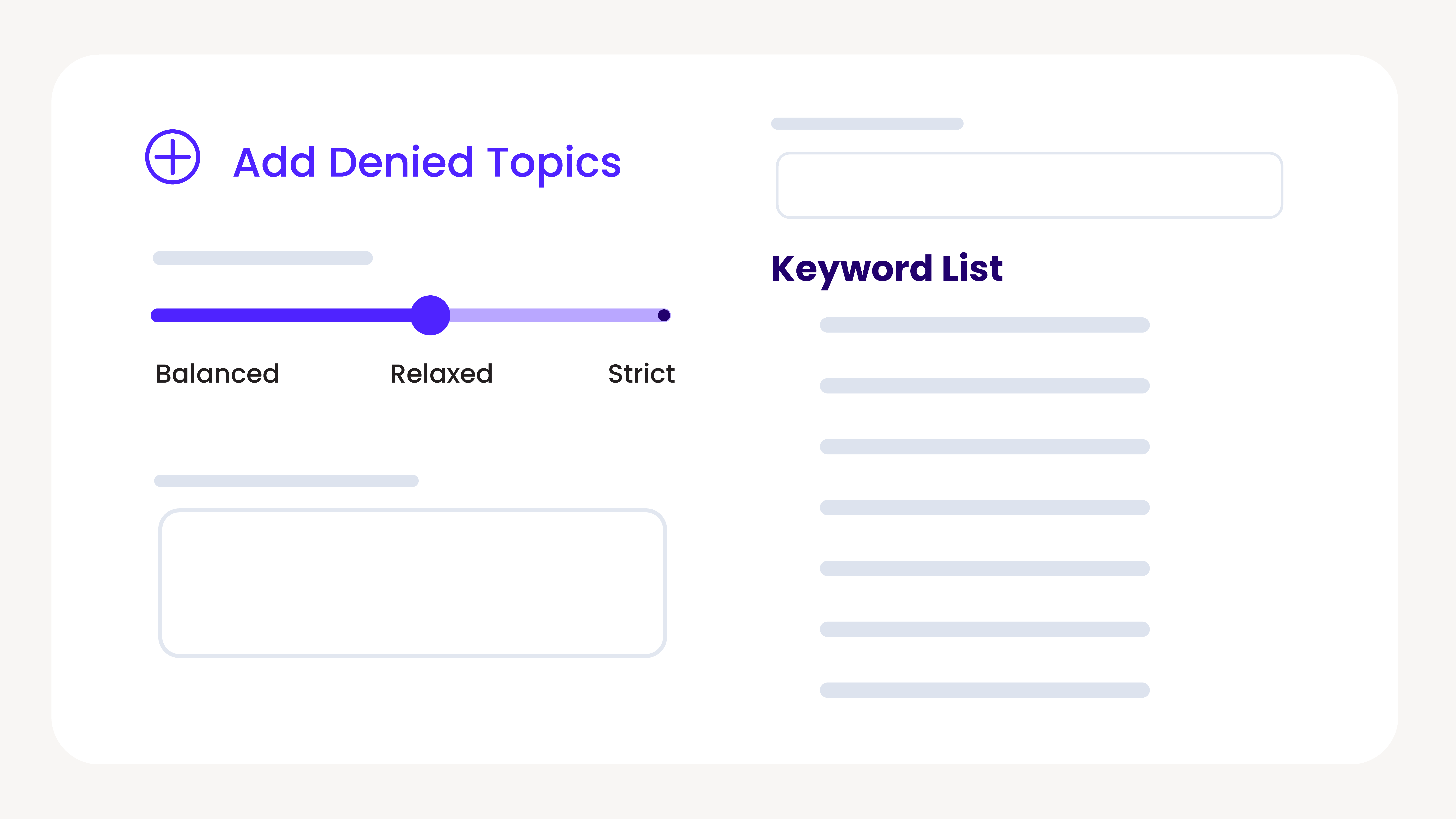Image resolution: width=1456 pixels, height=819 pixels.
Task: Select the fourth row under Keyword List
Action: 985,508
